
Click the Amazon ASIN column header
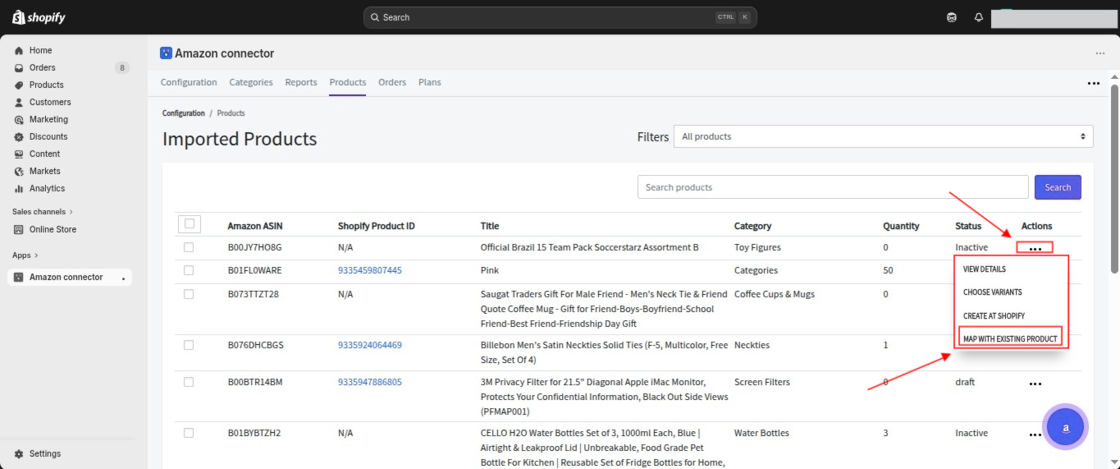(x=255, y=226)
